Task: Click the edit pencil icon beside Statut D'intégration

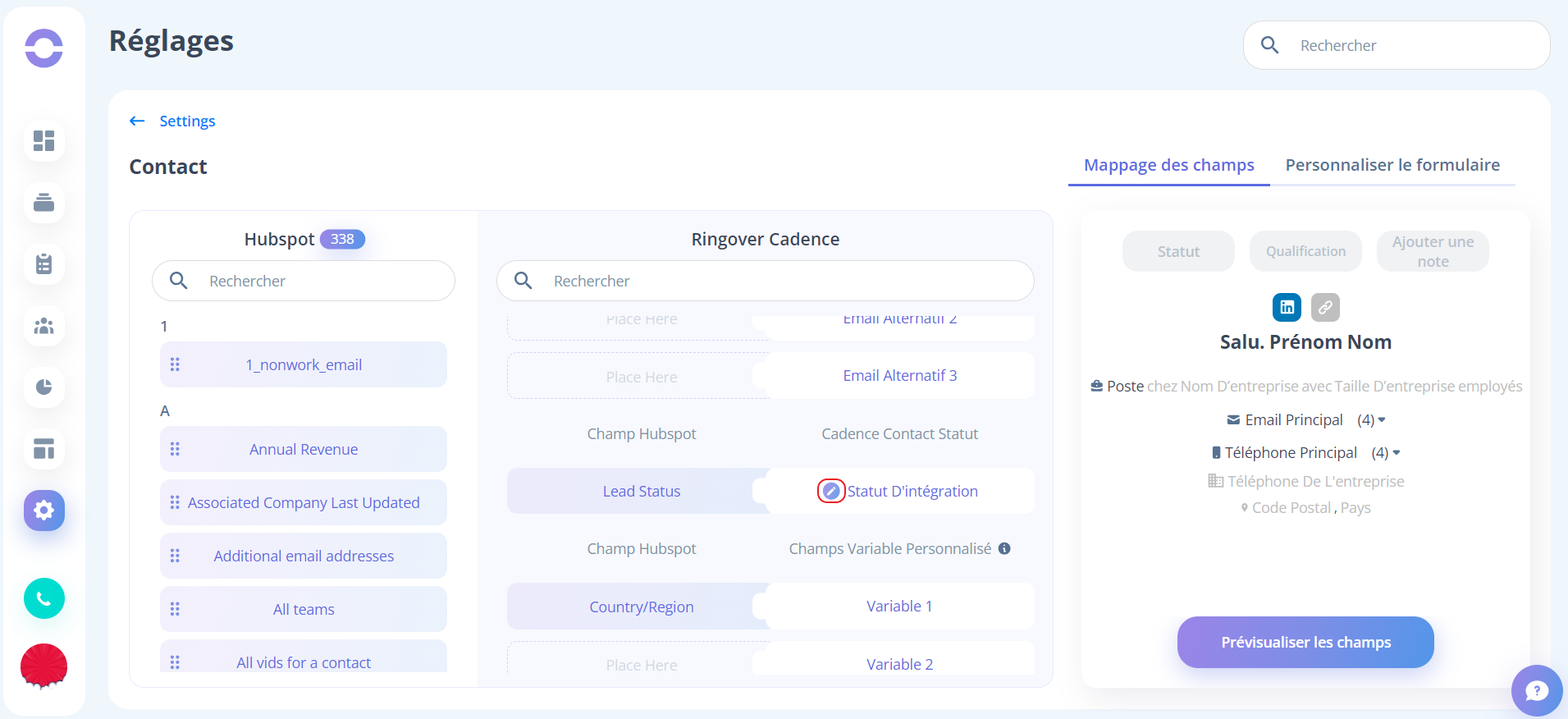Action: click(x=831, y=491)
